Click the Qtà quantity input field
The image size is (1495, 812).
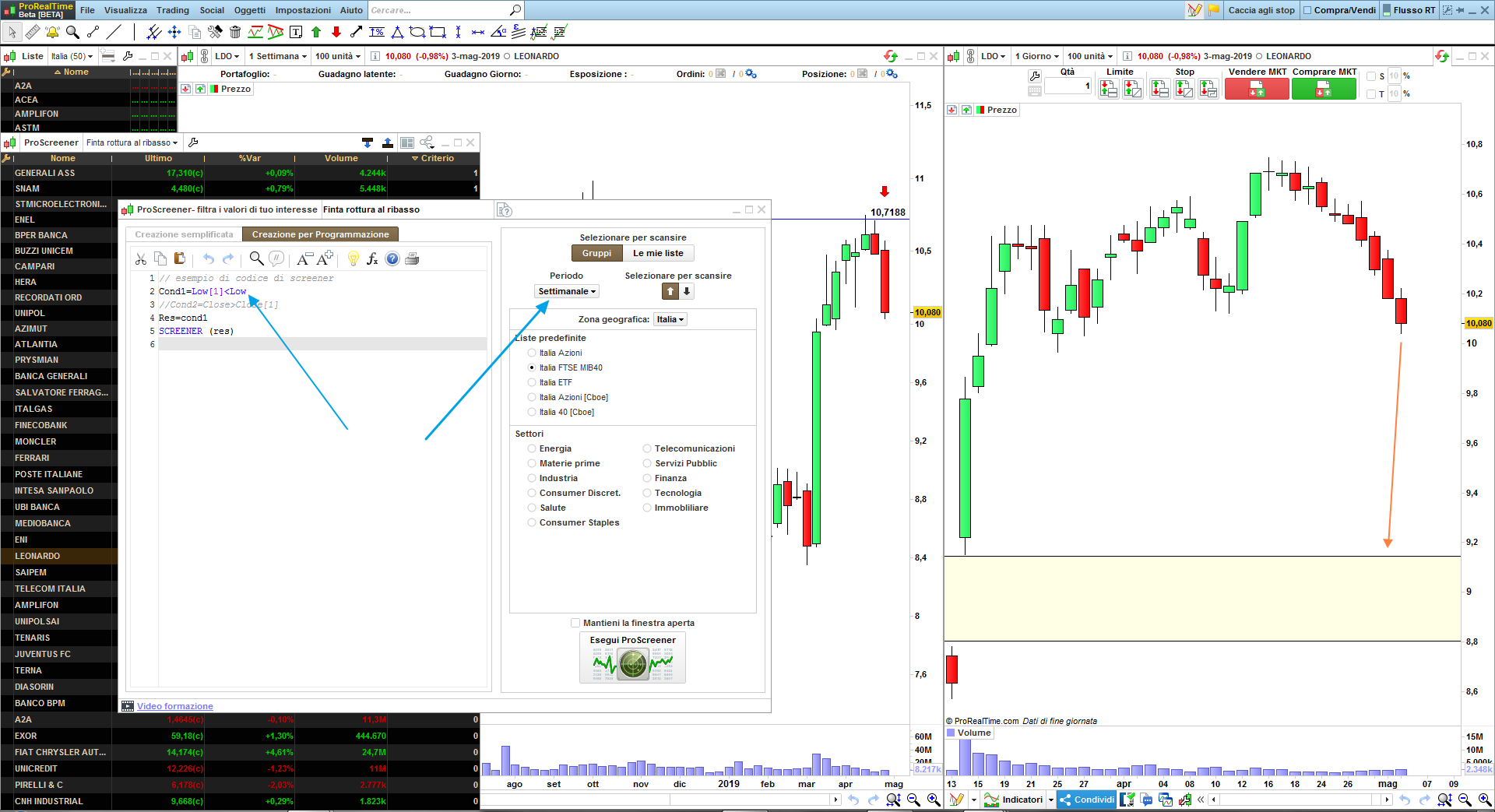[x=1068, y=86]
